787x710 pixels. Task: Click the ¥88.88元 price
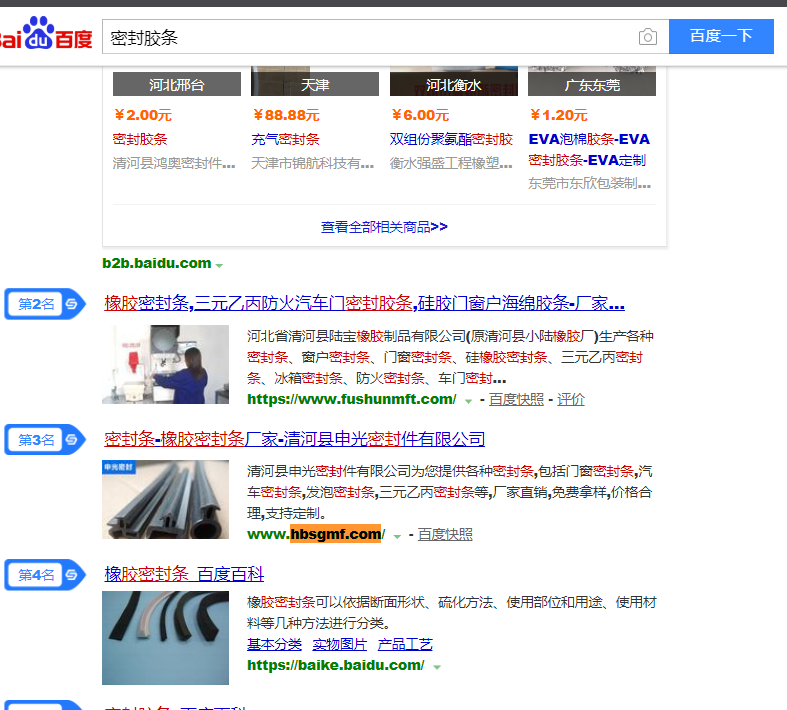point(286,115)
